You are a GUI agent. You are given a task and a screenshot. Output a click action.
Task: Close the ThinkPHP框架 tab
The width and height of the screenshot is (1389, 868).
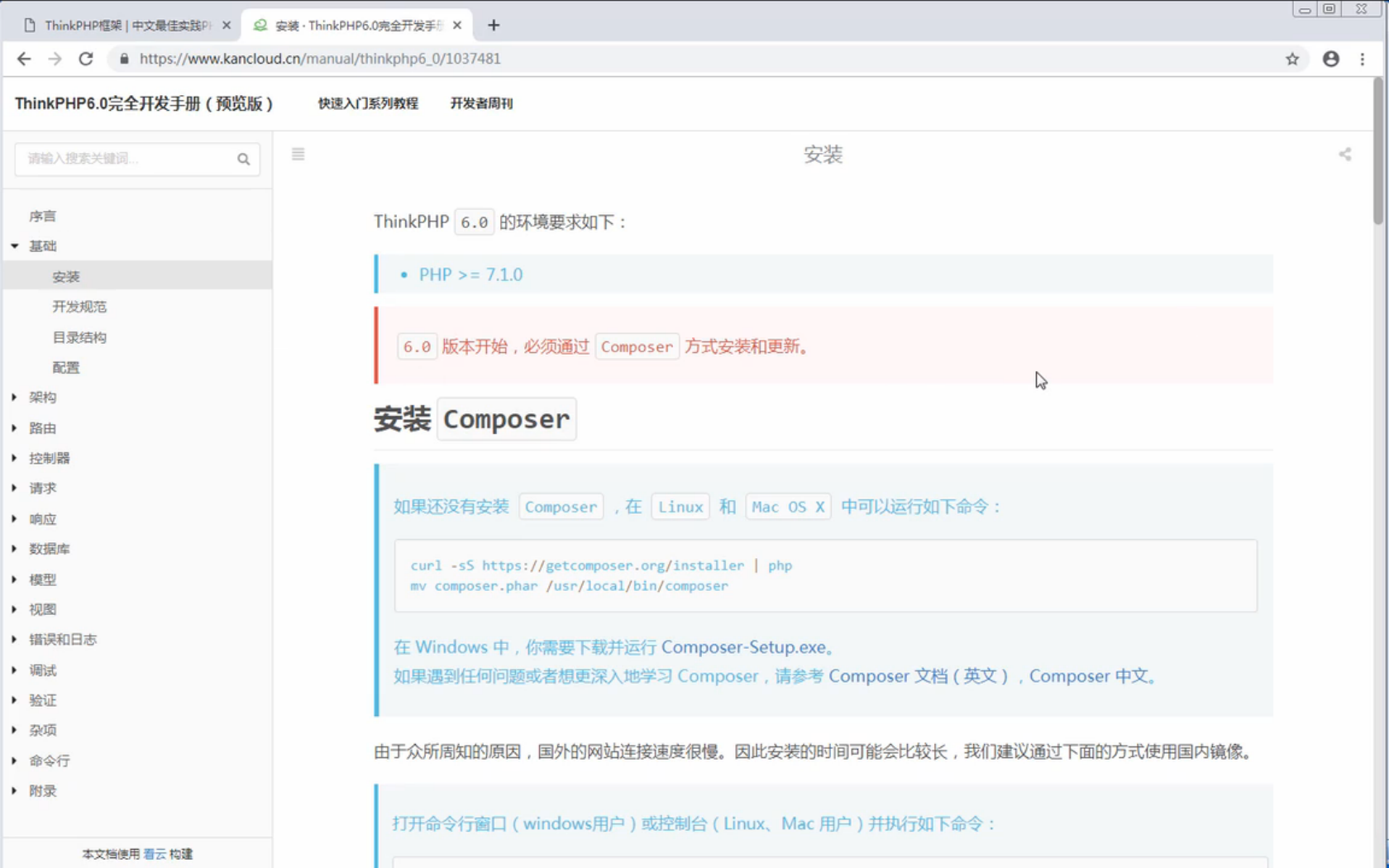[227, 26]
